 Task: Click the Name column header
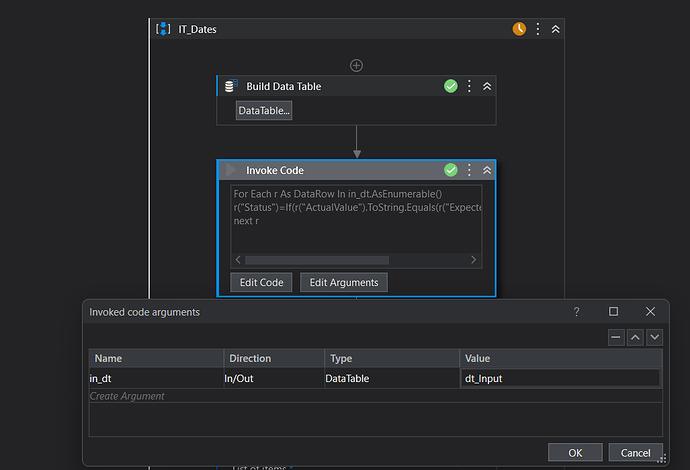point(156,358)
